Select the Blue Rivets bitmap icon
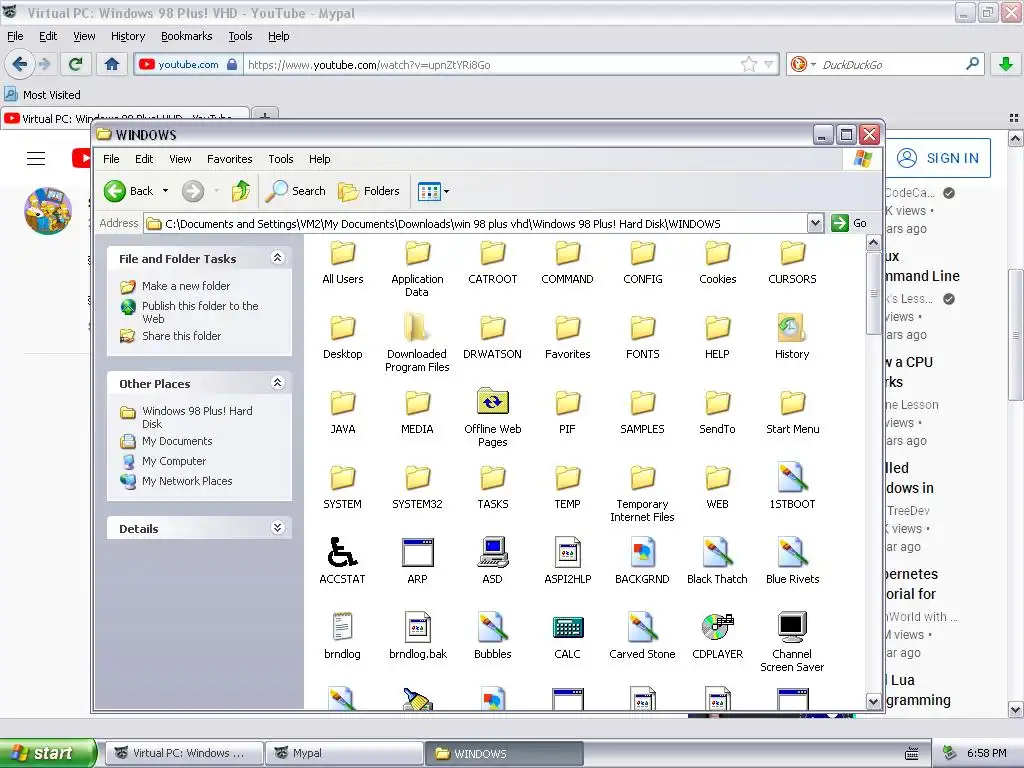Image resolution: width=1024 pixels, height=768 pixels. coord(792,553)
